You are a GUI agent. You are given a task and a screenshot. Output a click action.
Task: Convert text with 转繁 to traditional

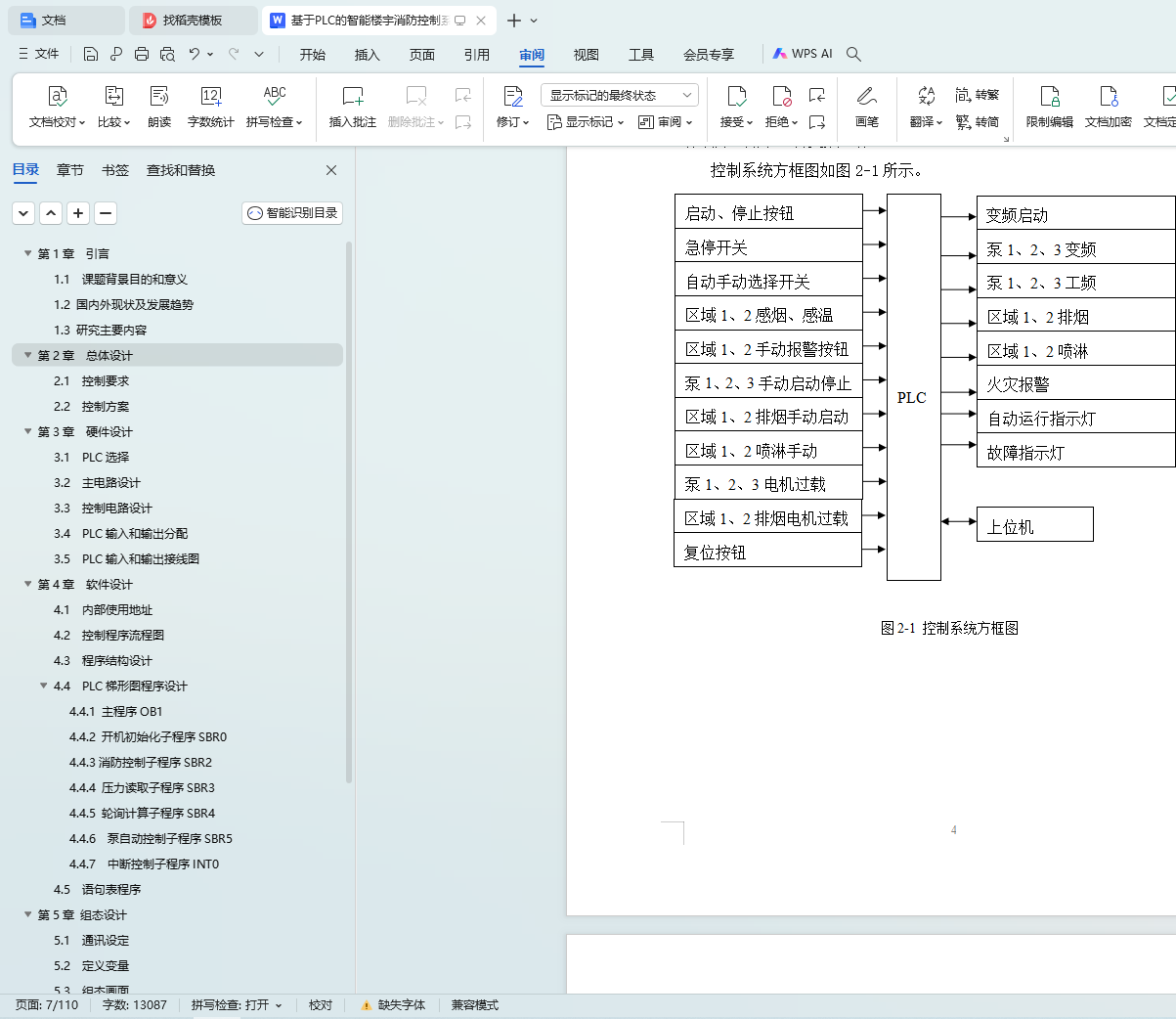coord(978,95)
